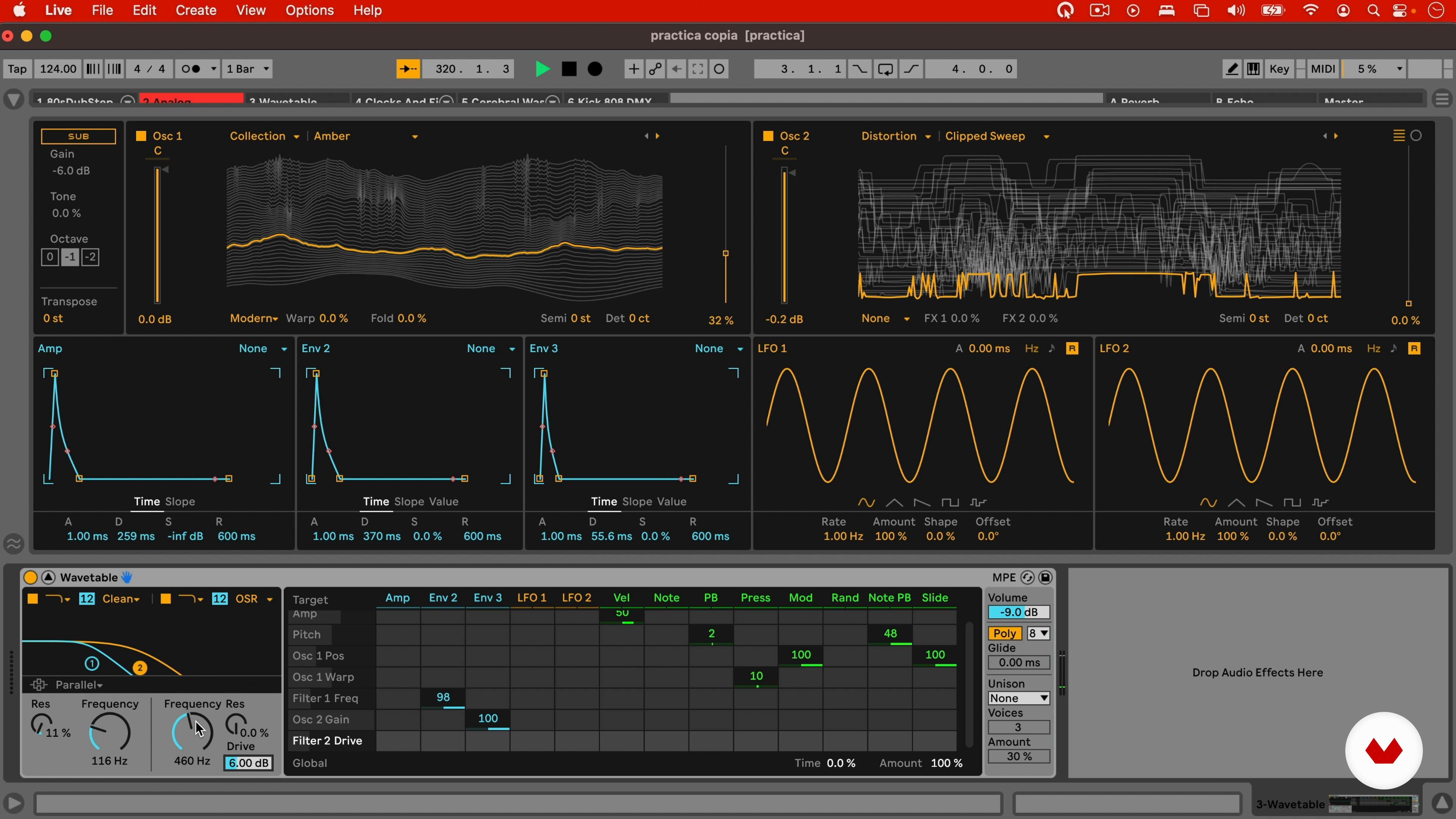Switch Env 3 to Slope view
The height and width of the screenshot is (819, 1456).
pos(637,501)
